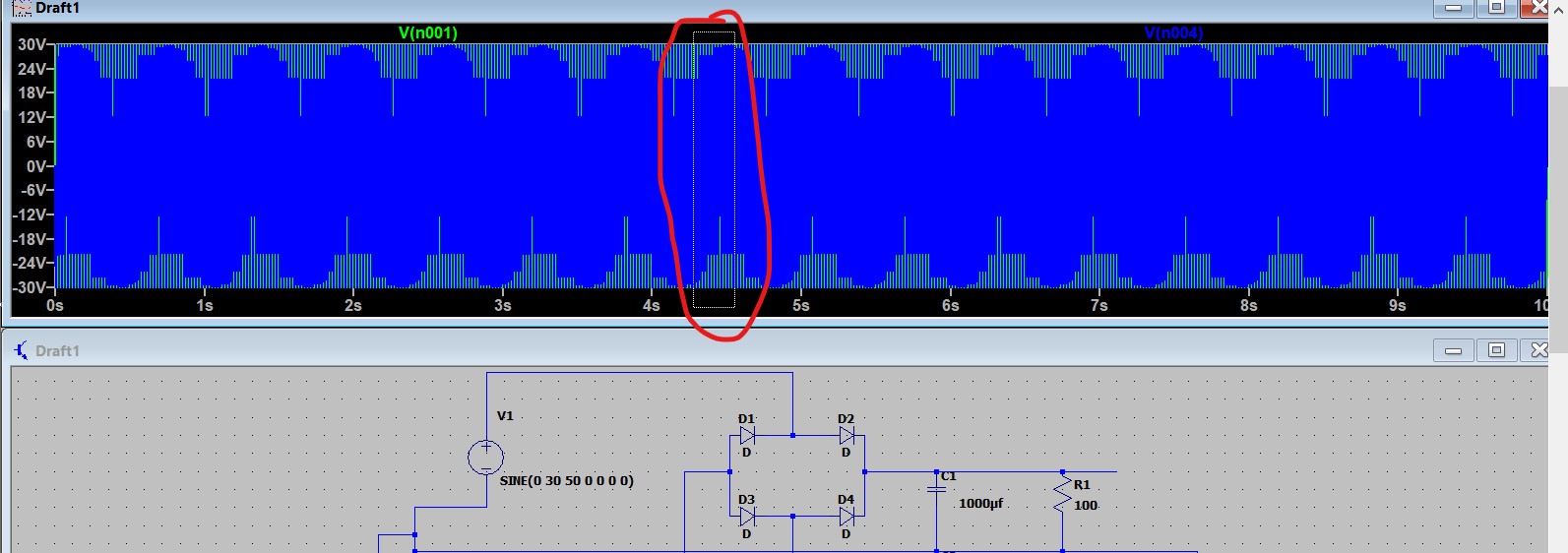Maximize the waveform plot window
Image resolution: width=1568 pixels, height=553 pixels.
(1496, 8)
